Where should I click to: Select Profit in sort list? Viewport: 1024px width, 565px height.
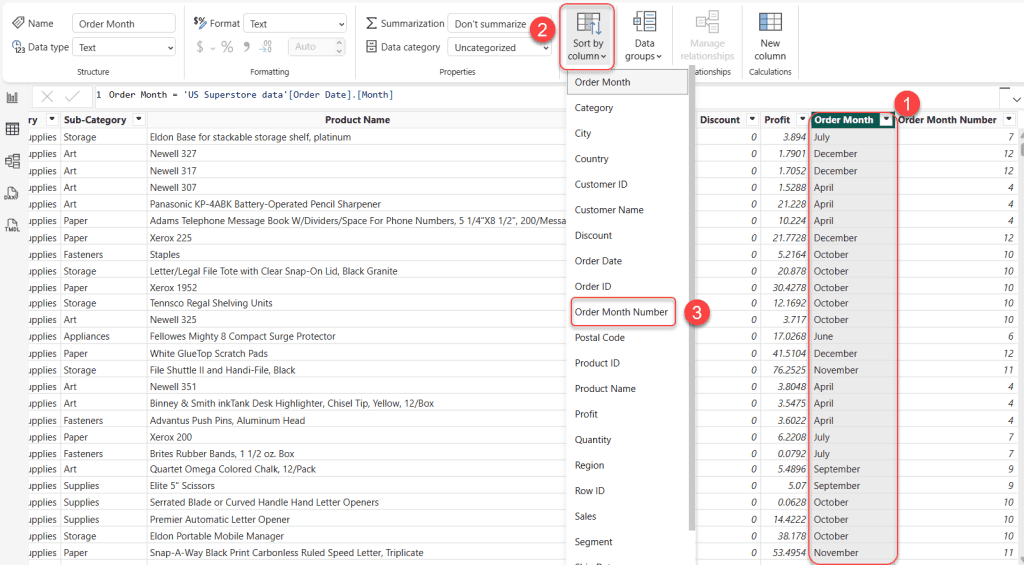[627, 414]
